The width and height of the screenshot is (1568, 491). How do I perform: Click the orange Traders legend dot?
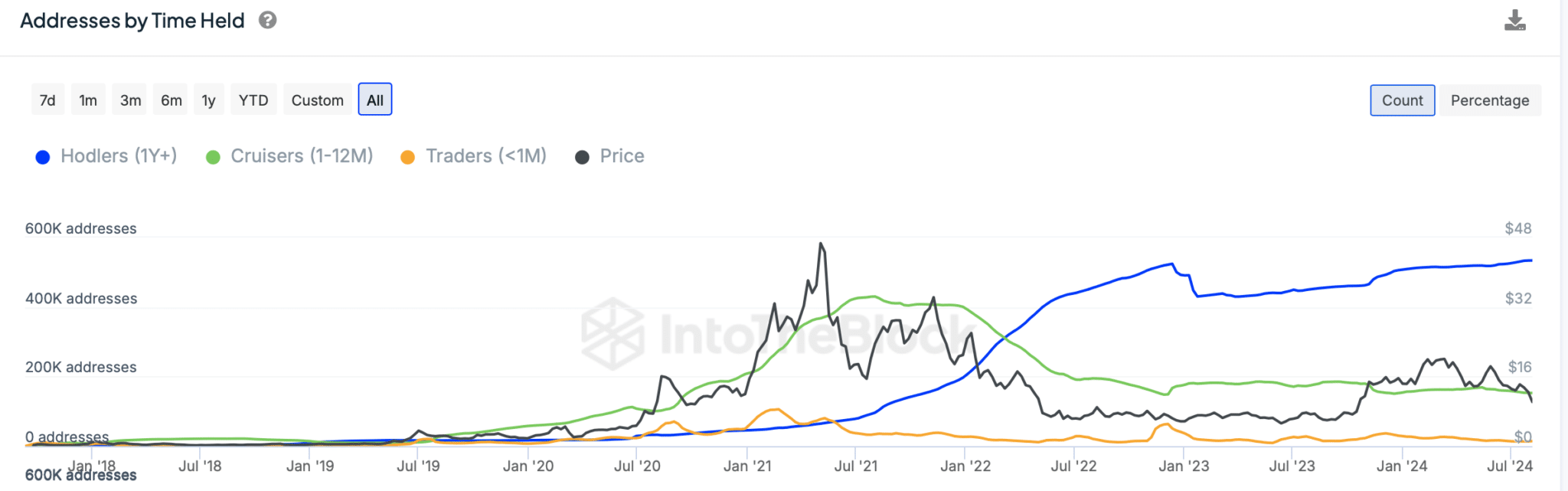click(408, 157)
